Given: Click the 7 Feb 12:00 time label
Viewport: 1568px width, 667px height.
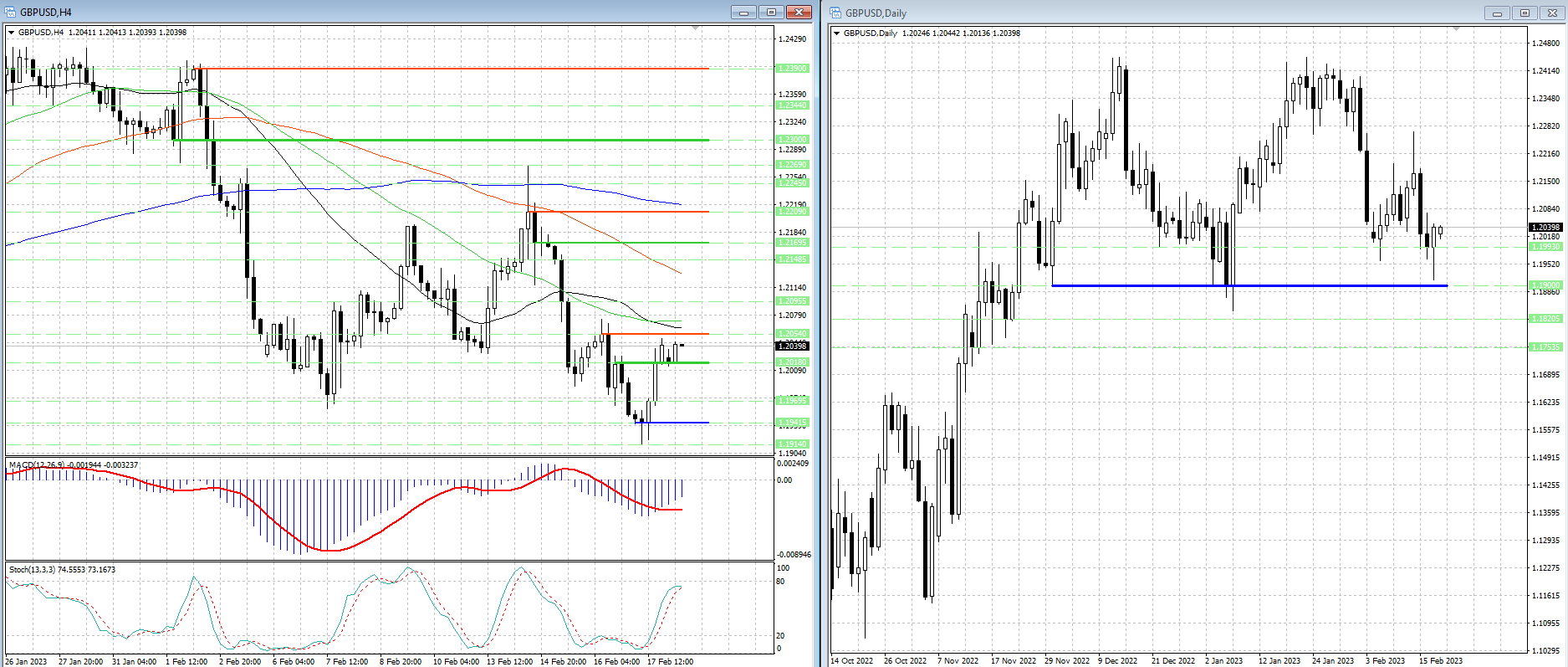Looking at the screenshot, I should [347, 662].
